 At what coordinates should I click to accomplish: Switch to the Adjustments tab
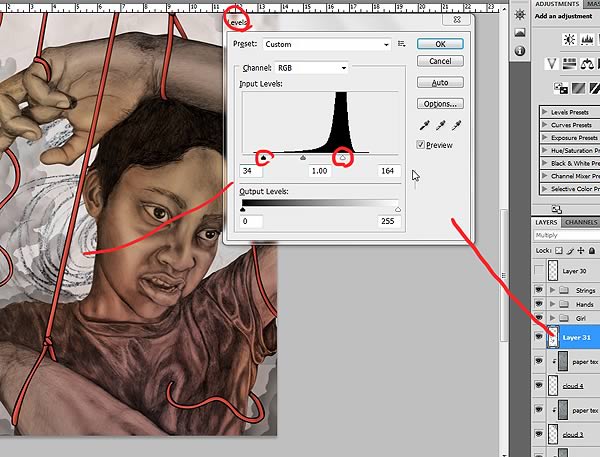557,4
